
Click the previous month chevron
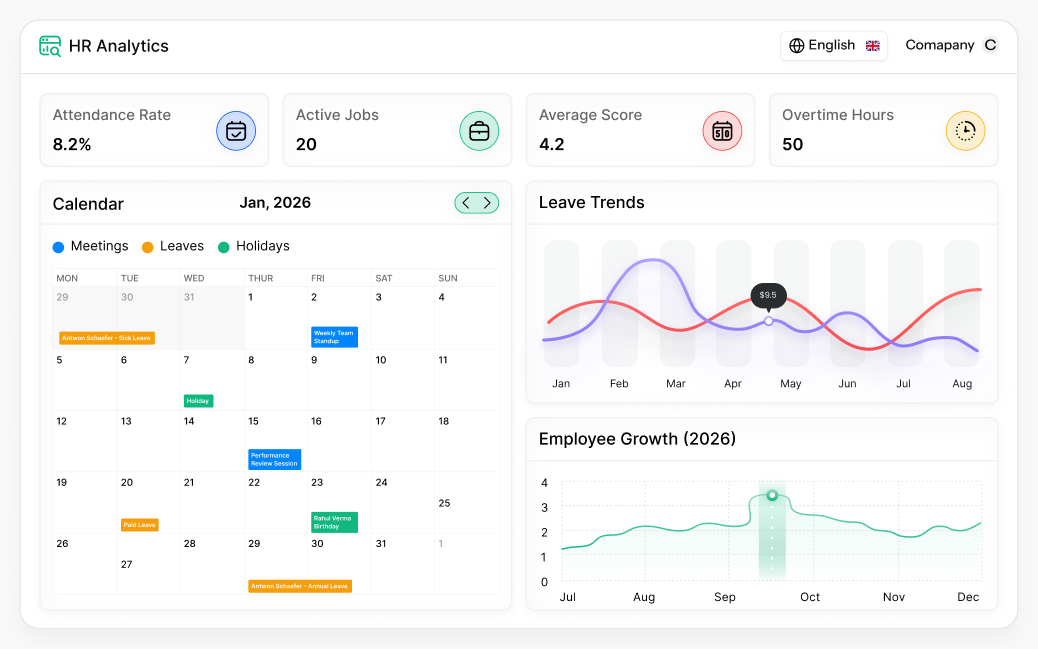click(x=465, y=202)
